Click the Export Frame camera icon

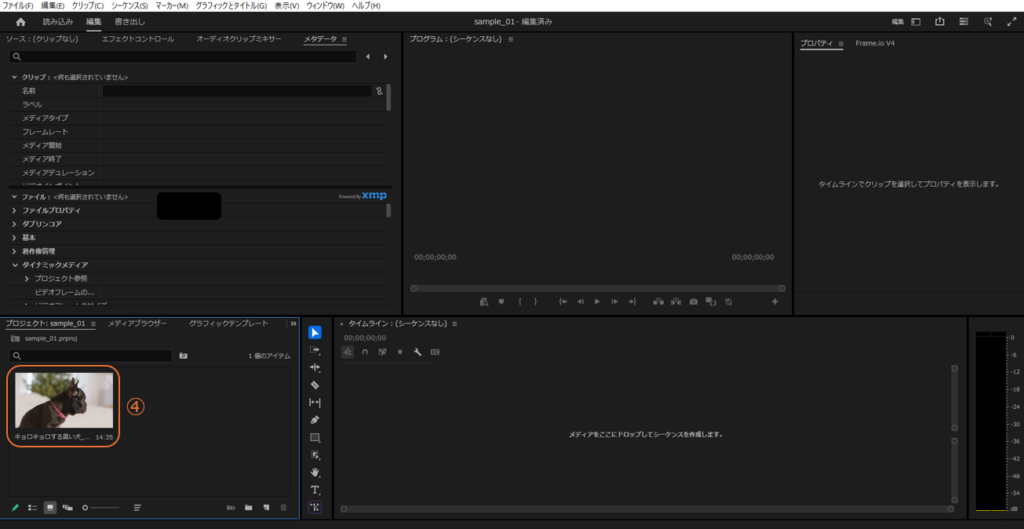(x=692, y=301)
